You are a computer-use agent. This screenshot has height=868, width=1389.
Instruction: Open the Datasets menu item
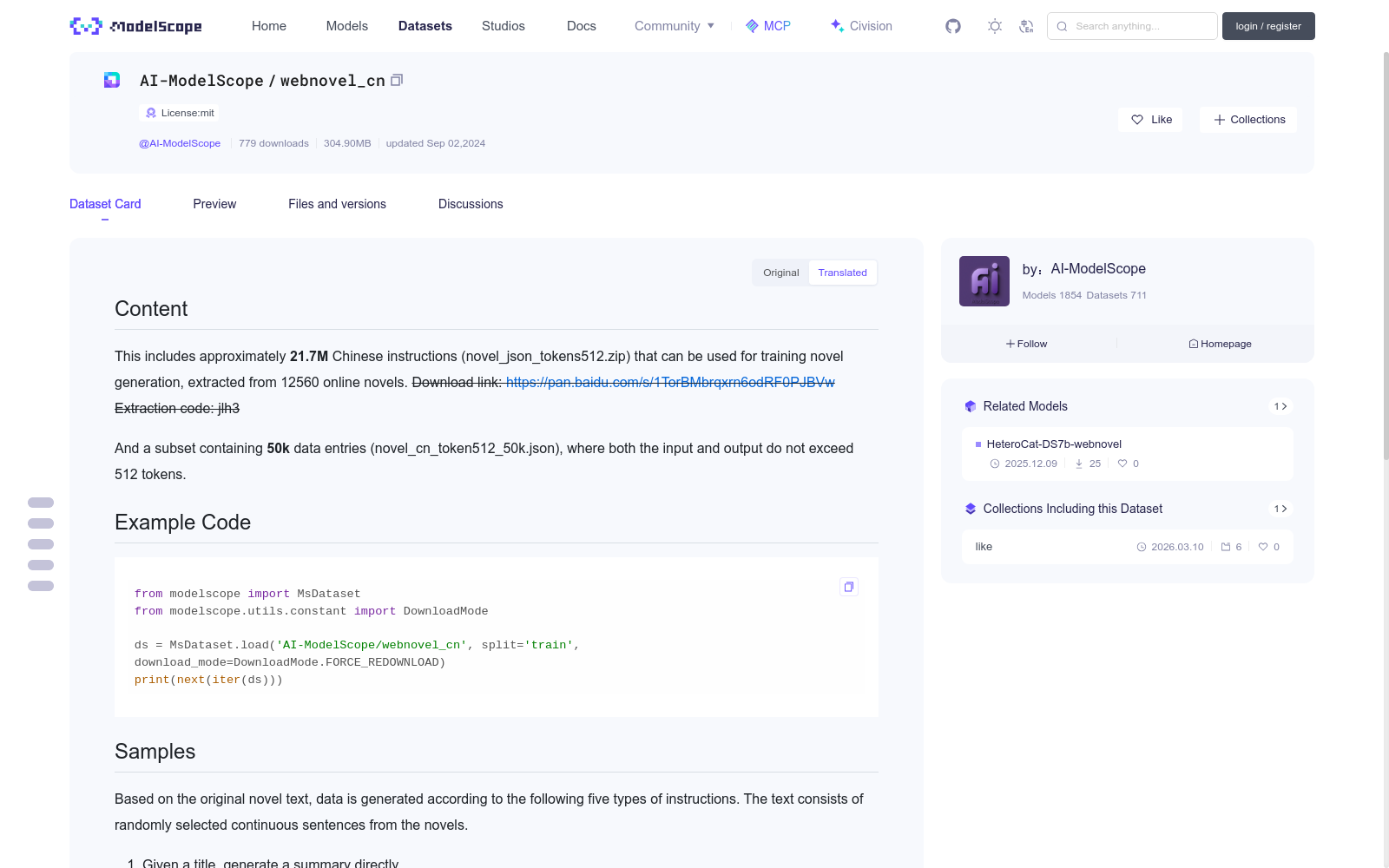425,26
